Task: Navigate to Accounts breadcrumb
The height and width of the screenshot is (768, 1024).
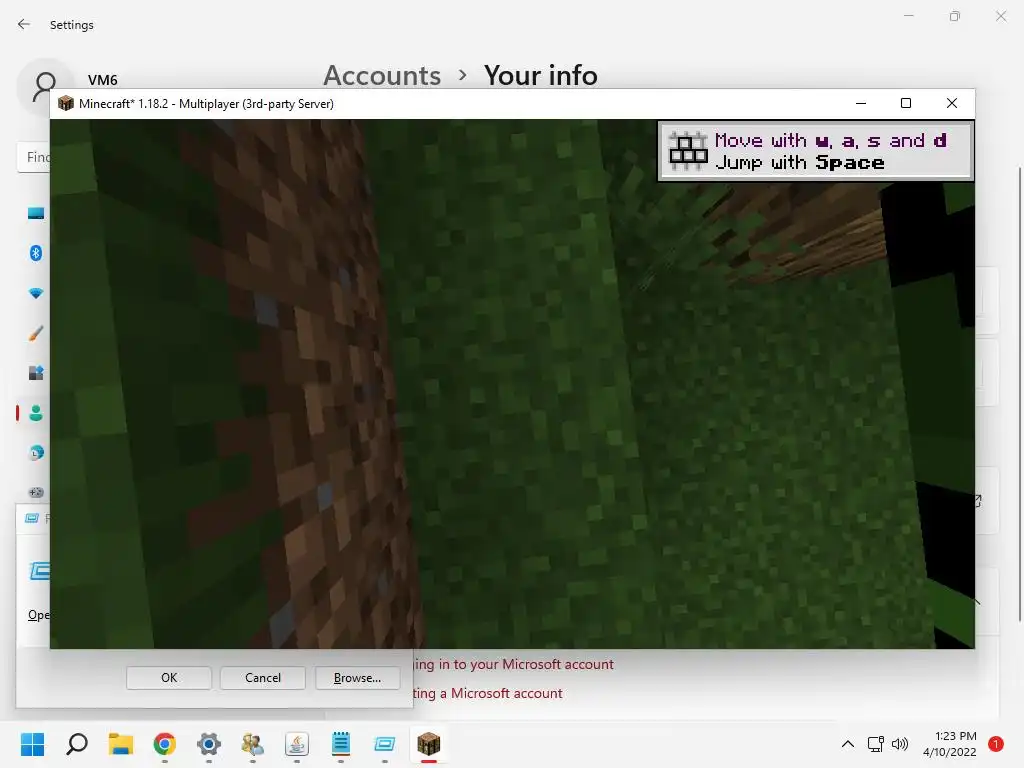Action: click(383, 75)
